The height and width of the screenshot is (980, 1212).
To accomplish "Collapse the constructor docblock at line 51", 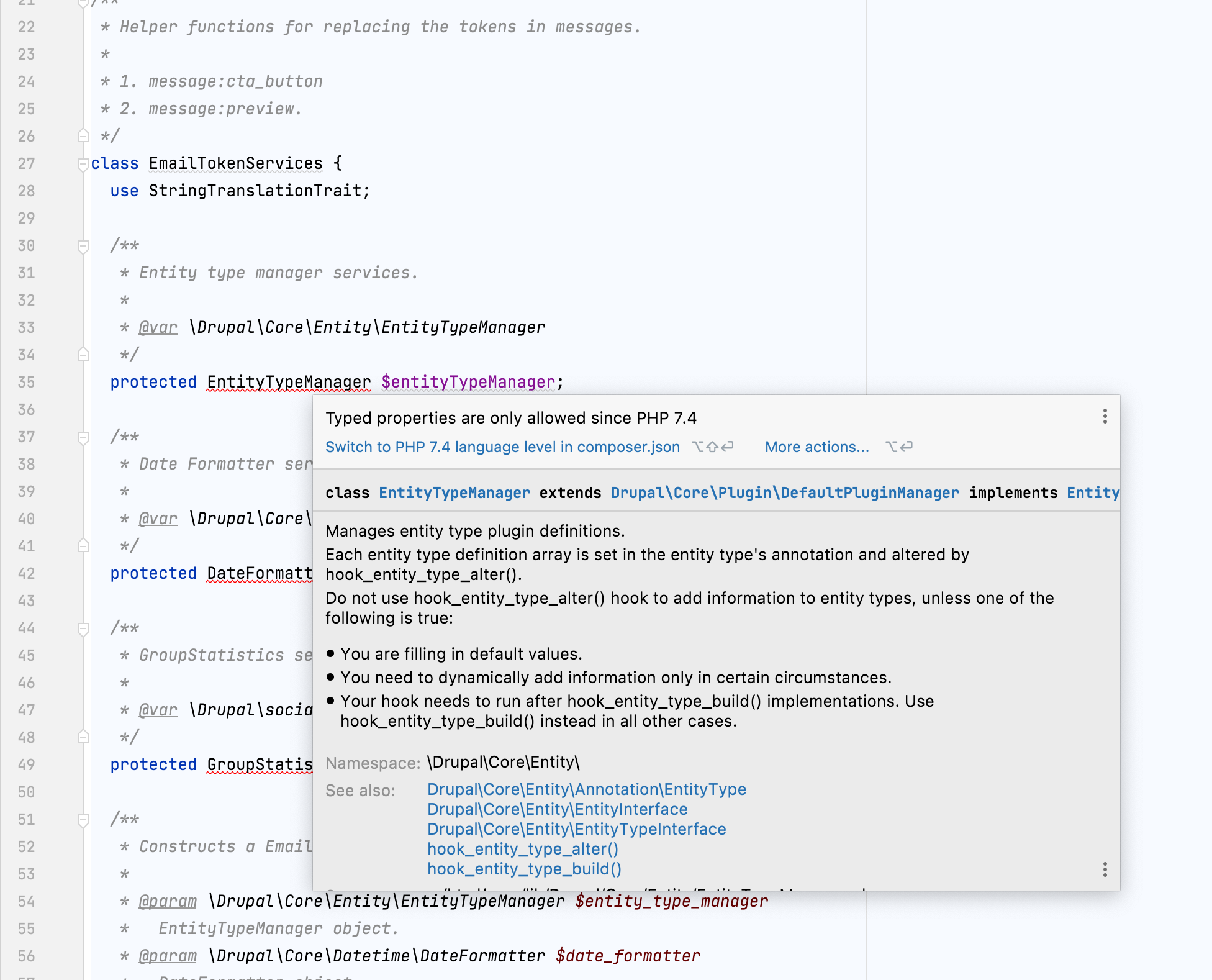I will (x=81, y=819).
